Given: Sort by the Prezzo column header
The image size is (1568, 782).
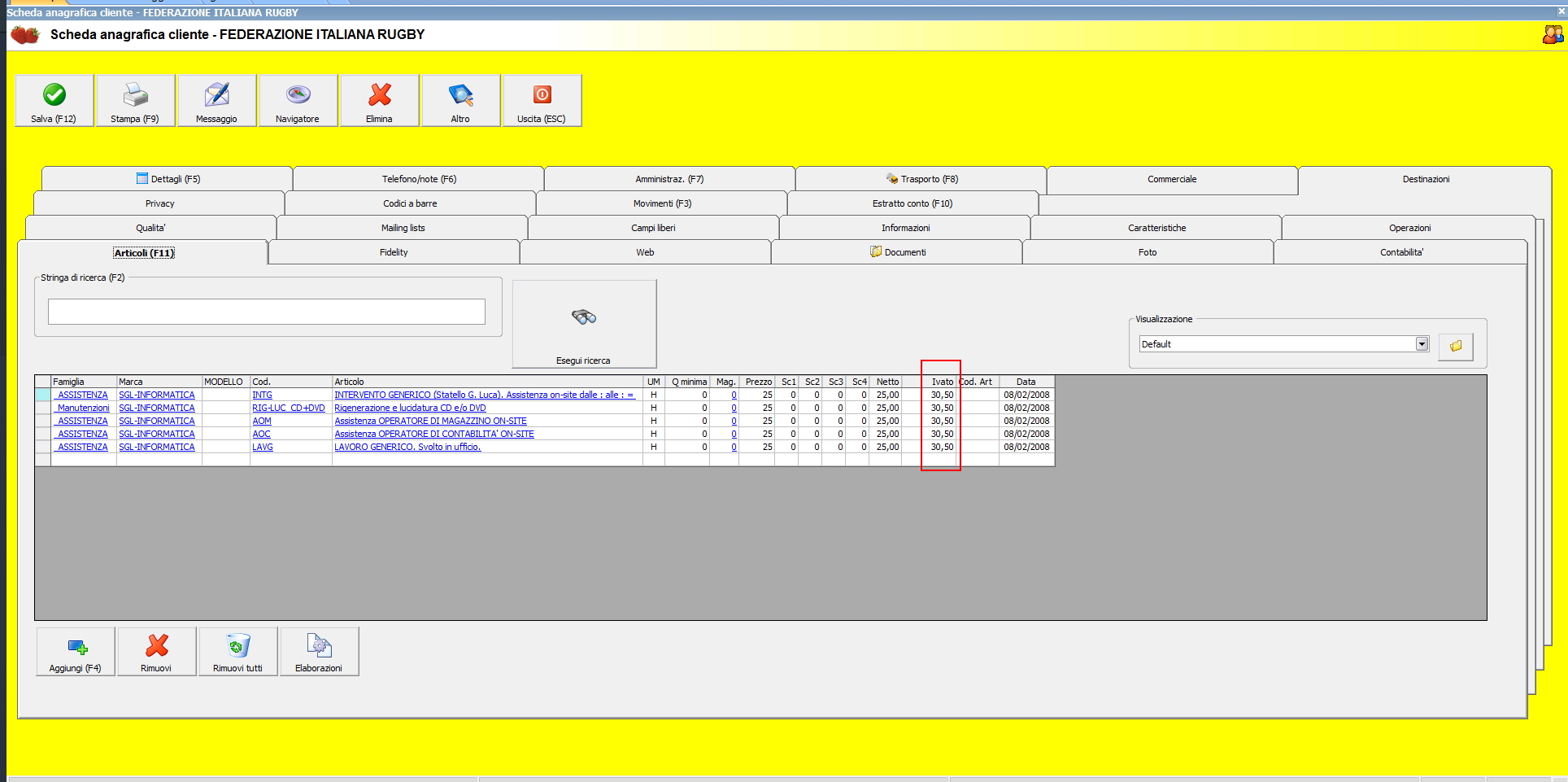Looking at the screenshot, I should click(757, 382).
